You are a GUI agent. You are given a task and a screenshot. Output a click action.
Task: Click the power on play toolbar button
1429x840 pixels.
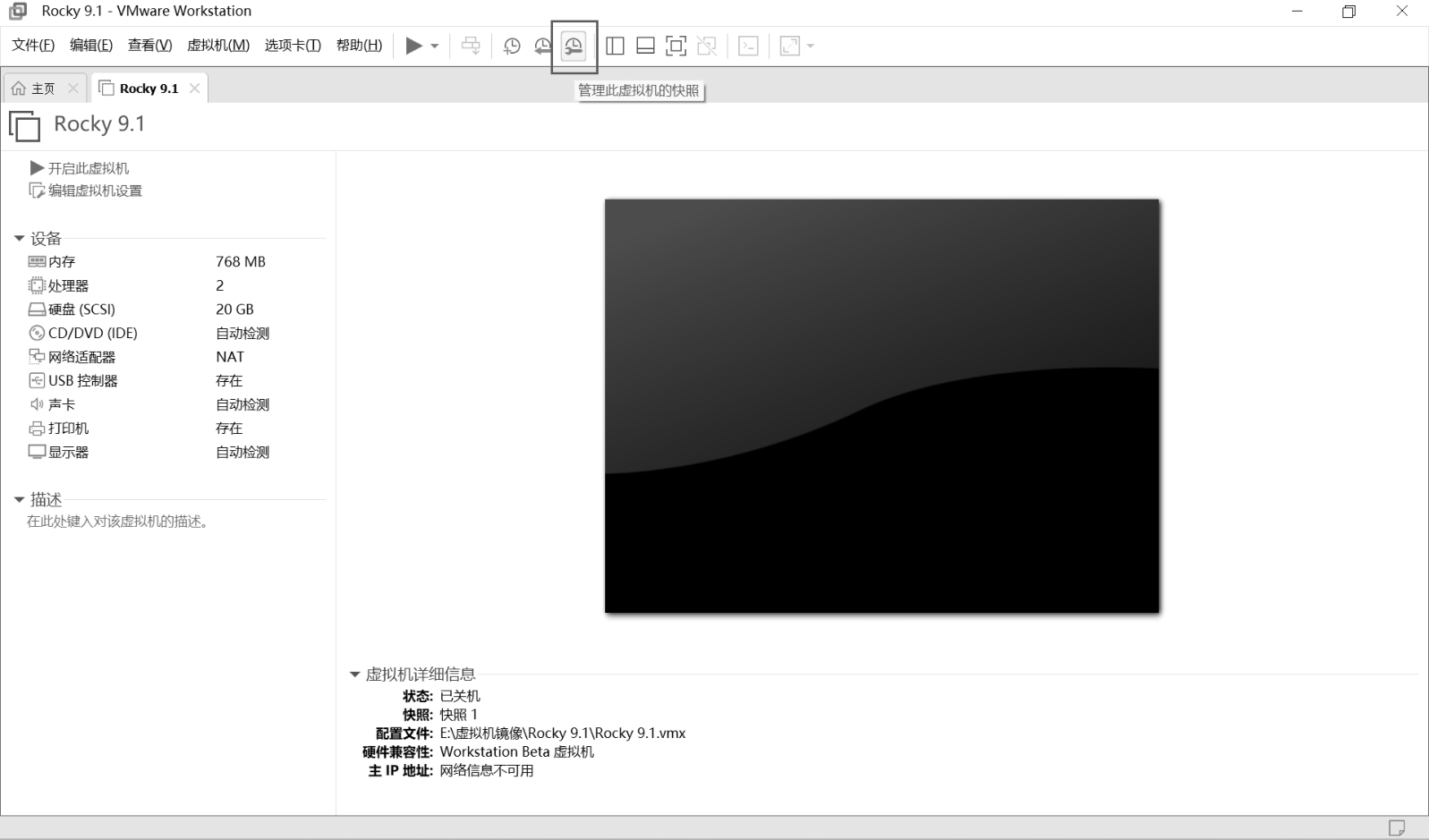tap(413, 46)
